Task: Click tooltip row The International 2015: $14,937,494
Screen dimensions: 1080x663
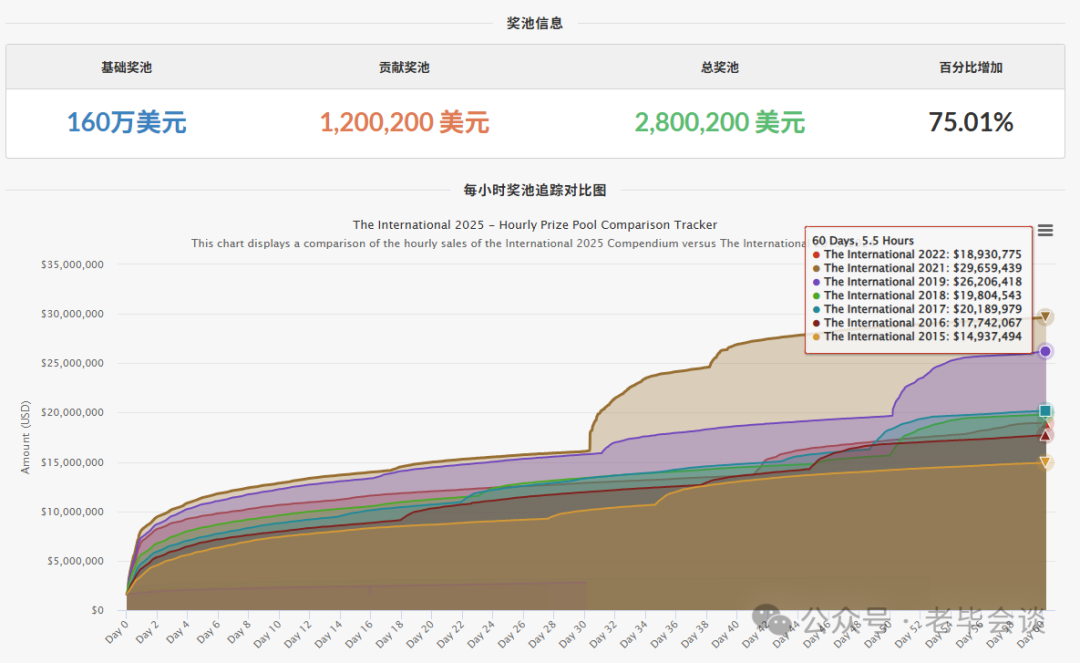Action: tap(917, 337)
